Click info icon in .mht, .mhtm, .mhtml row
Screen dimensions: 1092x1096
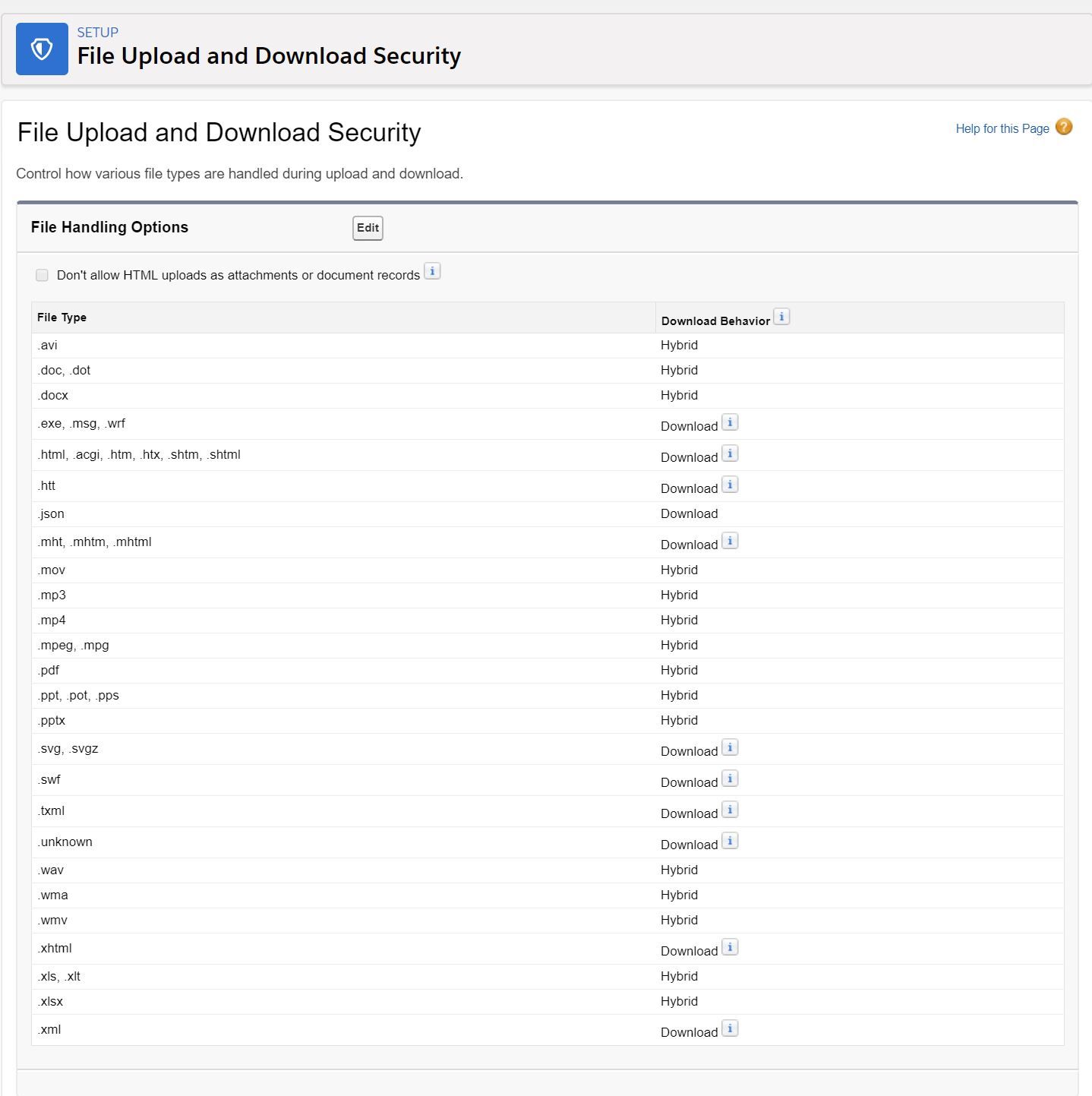pyautogui.click(x=730, y=541)
